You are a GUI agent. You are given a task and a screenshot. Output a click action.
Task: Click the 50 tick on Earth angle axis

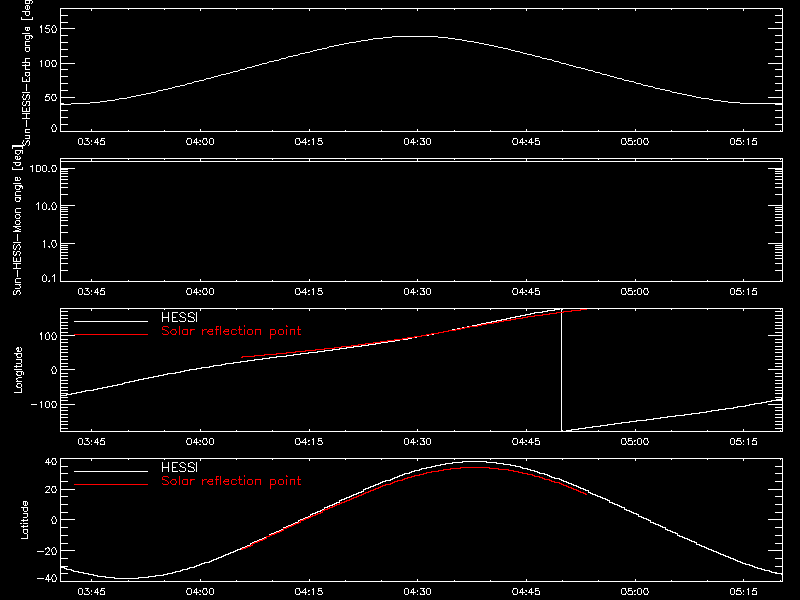(51, 97)
